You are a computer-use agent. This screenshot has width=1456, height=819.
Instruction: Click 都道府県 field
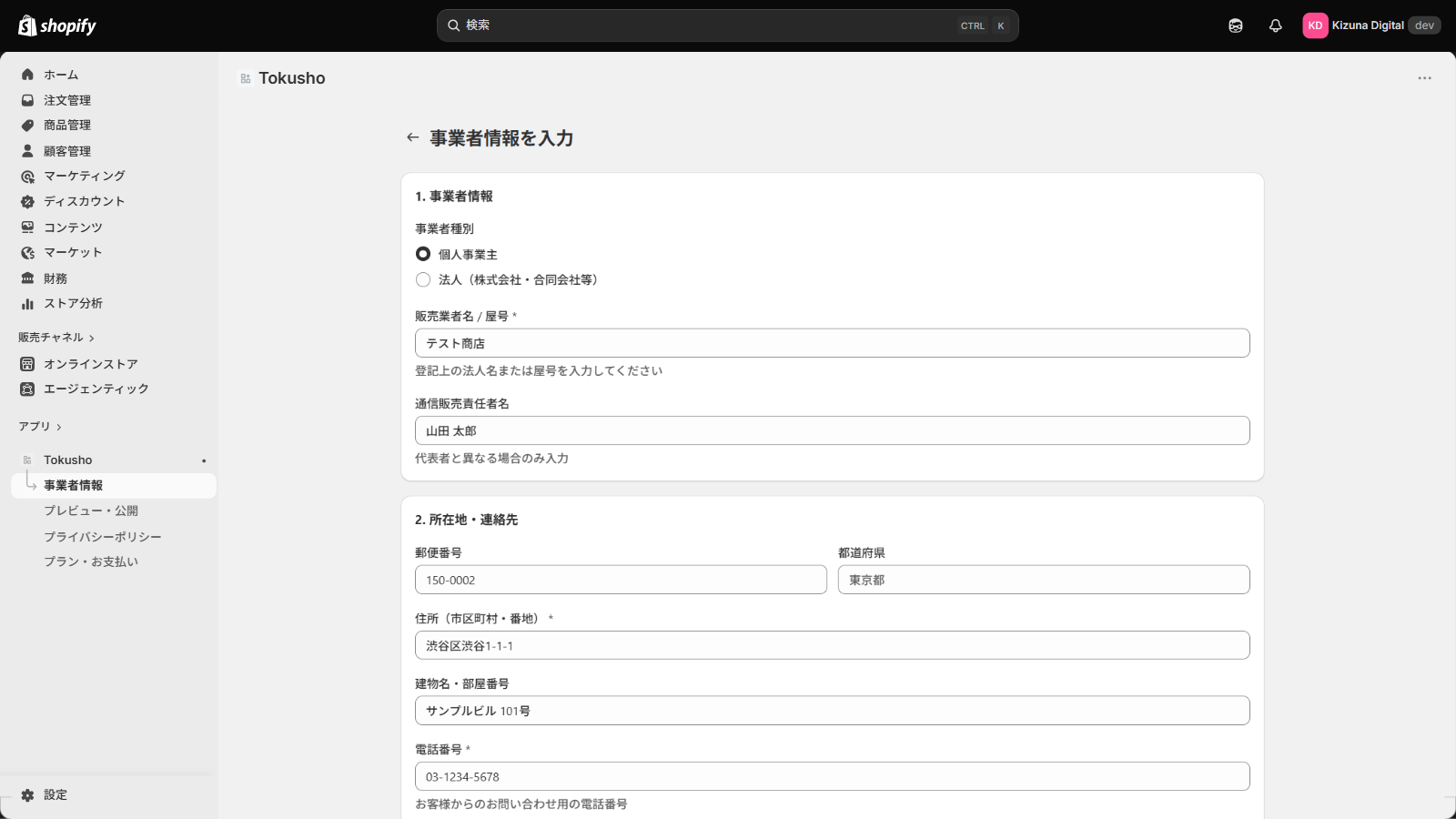(1043, 580)
